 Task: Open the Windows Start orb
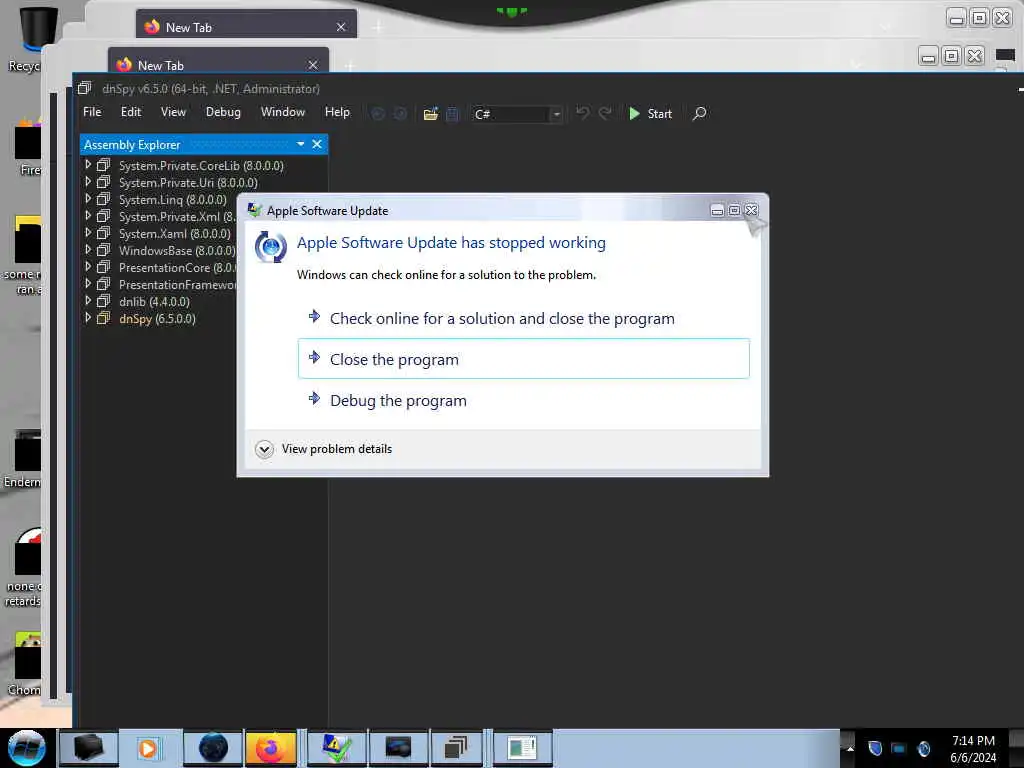coord(26,748)
